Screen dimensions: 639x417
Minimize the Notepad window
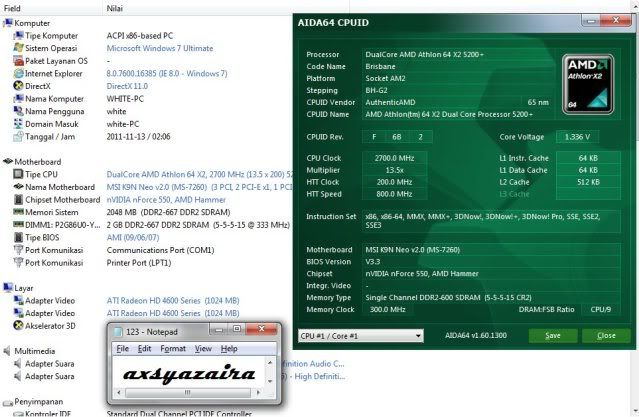point(219,329)
